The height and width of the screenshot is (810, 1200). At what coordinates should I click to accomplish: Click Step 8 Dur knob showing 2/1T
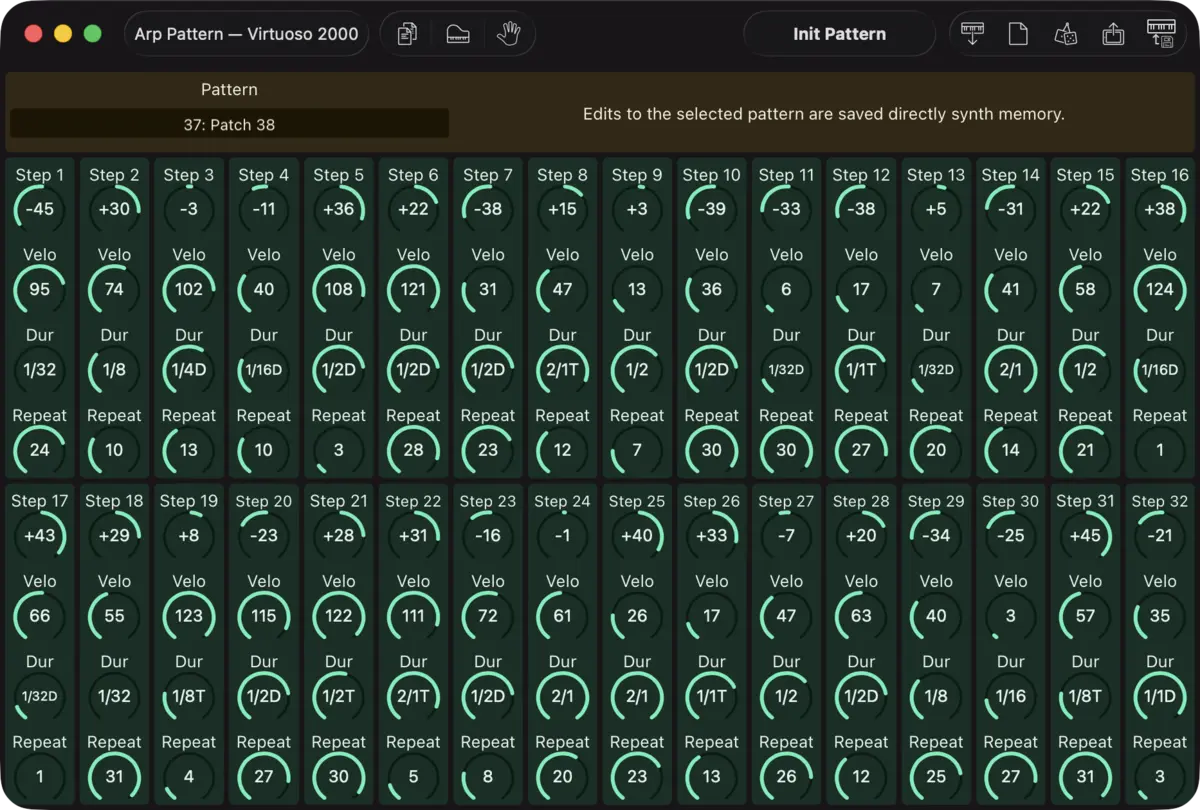563,370
